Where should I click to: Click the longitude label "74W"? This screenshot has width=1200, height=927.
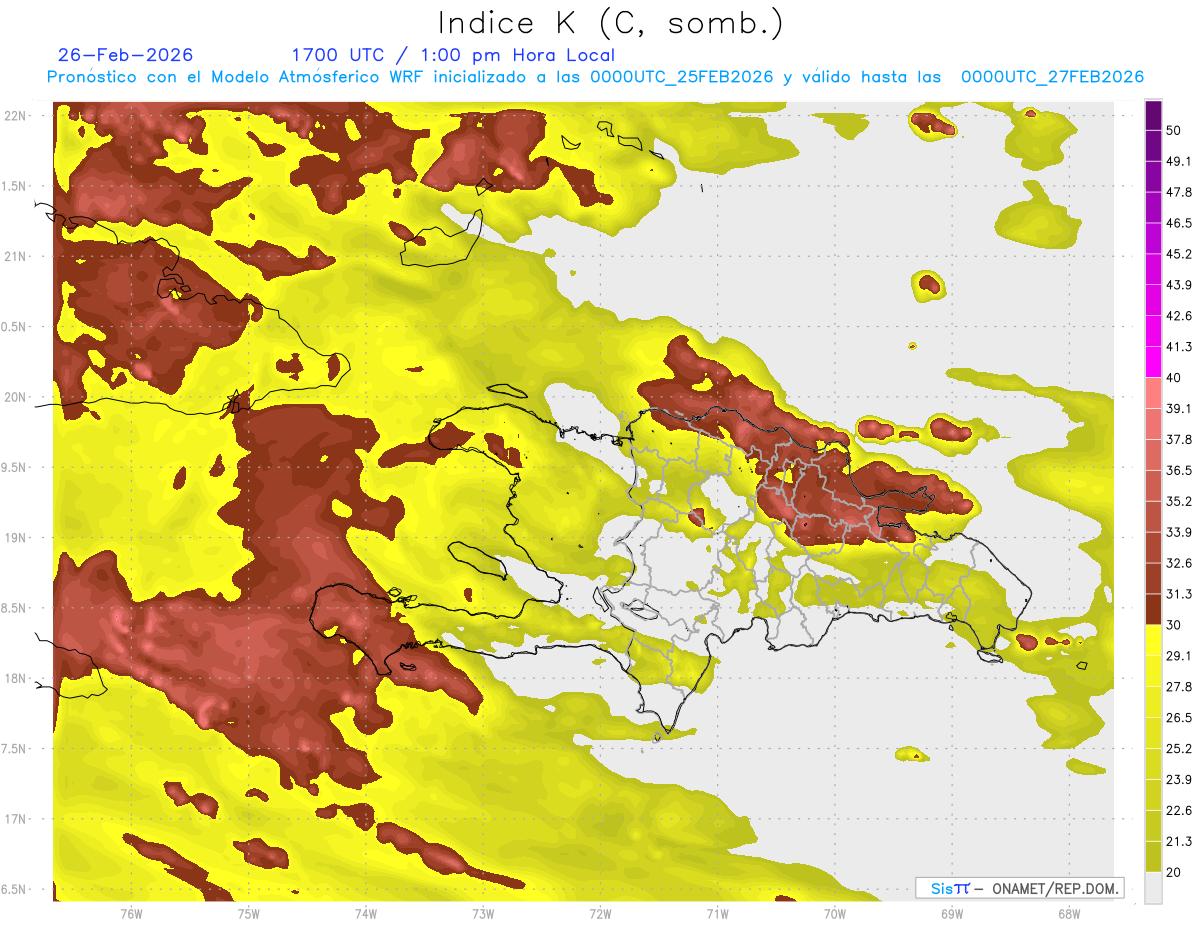[x=365, y=914]
